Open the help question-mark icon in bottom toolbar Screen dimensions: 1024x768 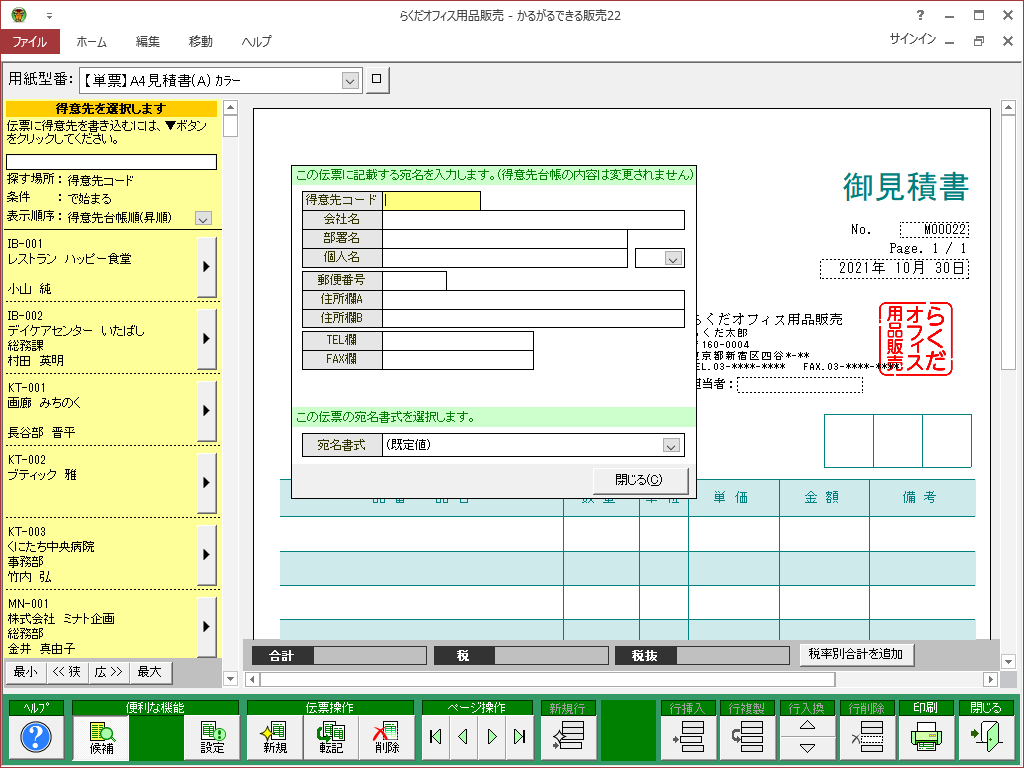36,737
